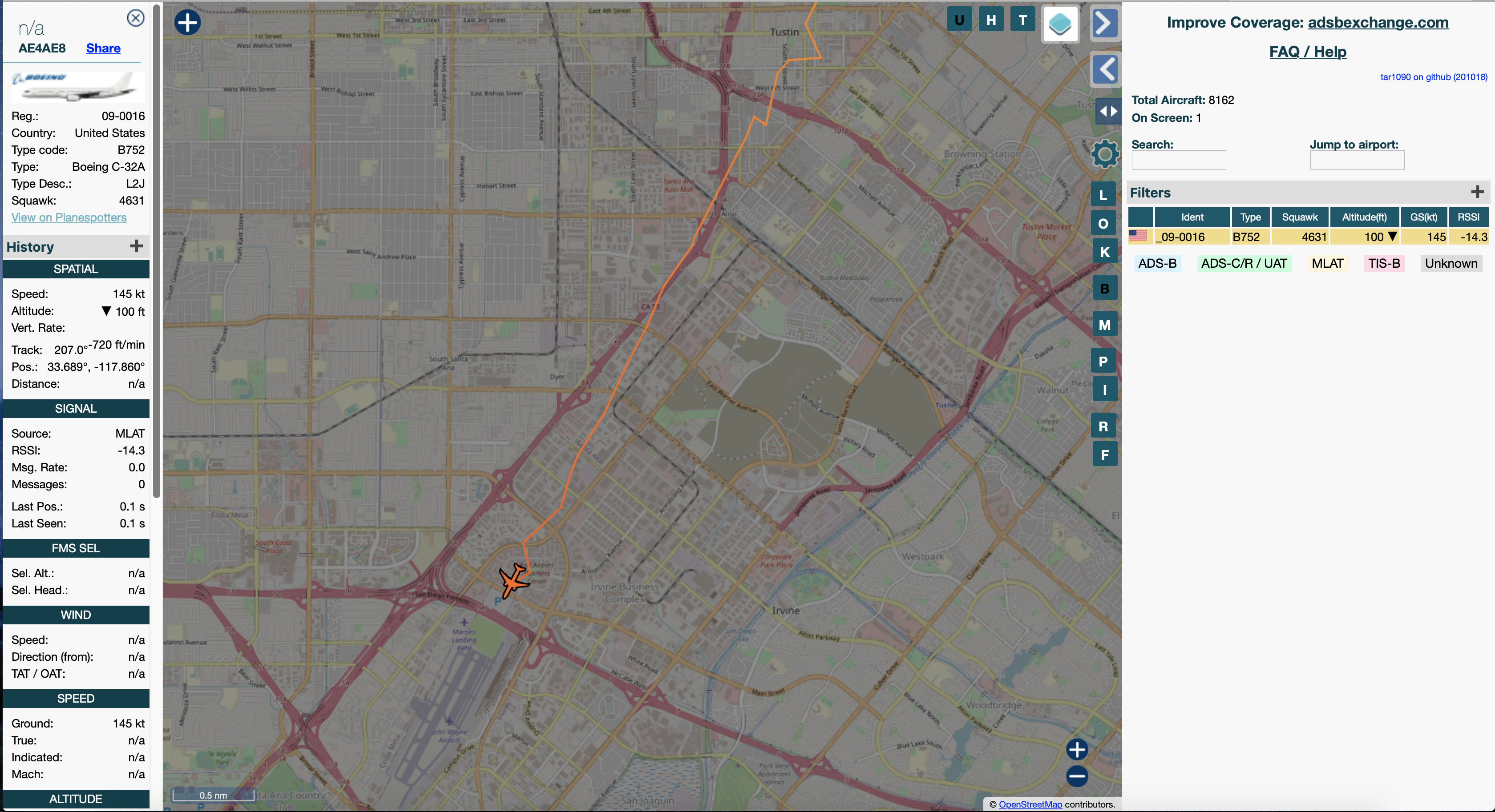Click the WIND section header
This screenshot has width=1495, height=812.
(76, 615)
